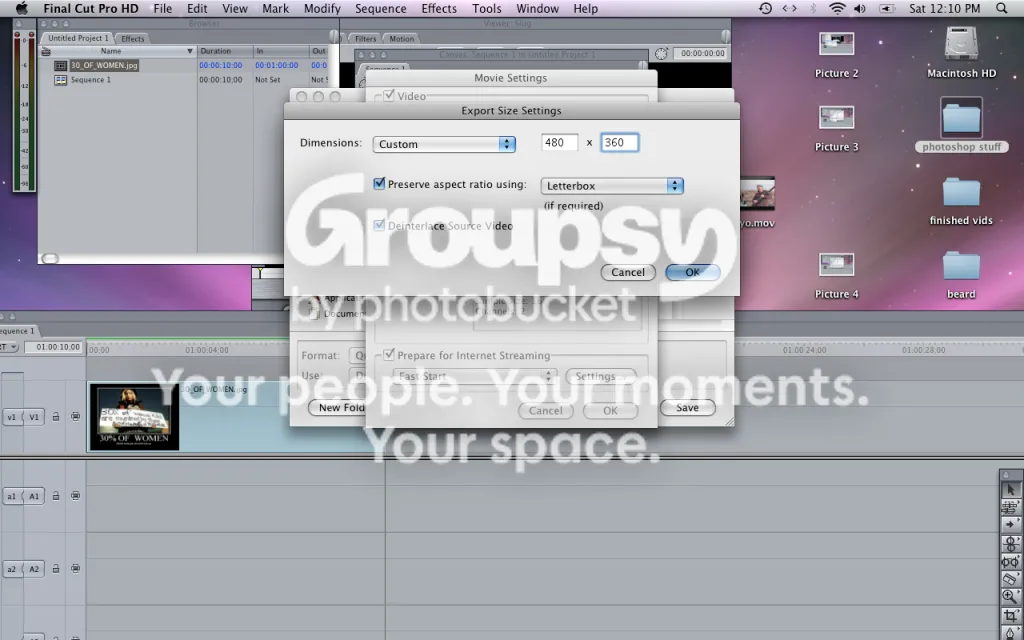Pick the Razor Blade tool

click(x=1010, y=579)
